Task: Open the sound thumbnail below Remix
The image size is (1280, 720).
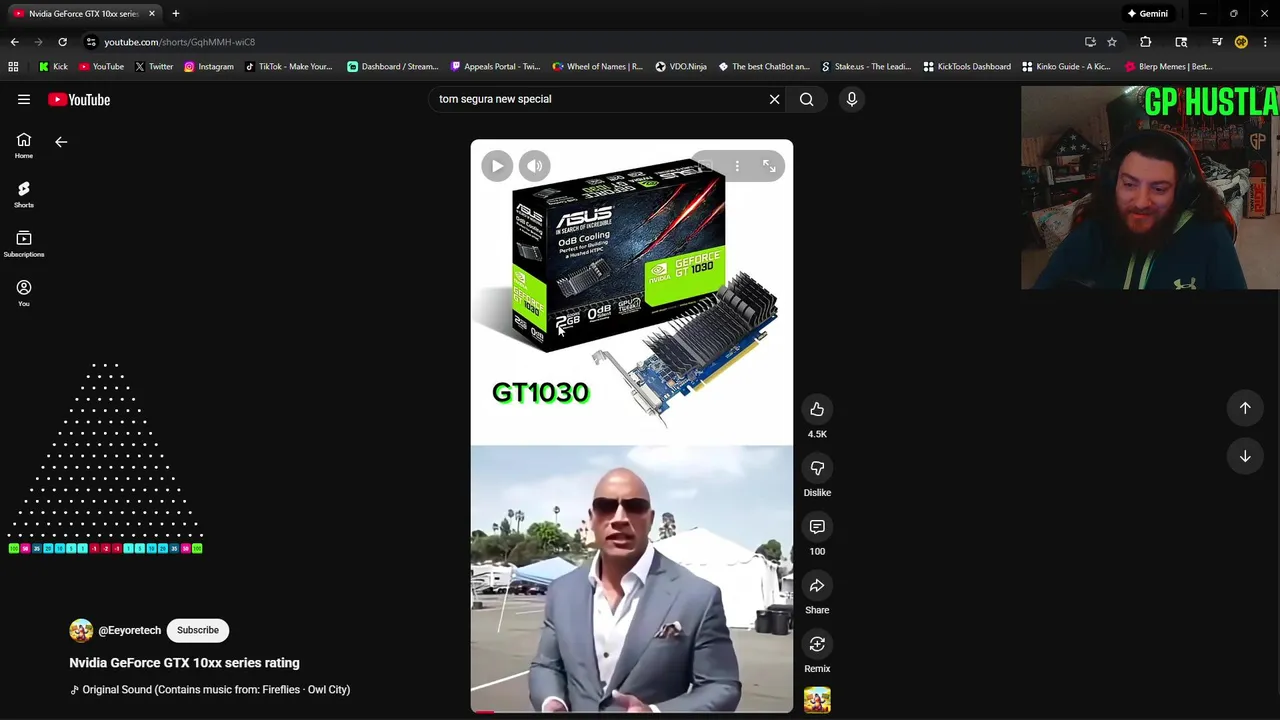Action: pos(817,700)
